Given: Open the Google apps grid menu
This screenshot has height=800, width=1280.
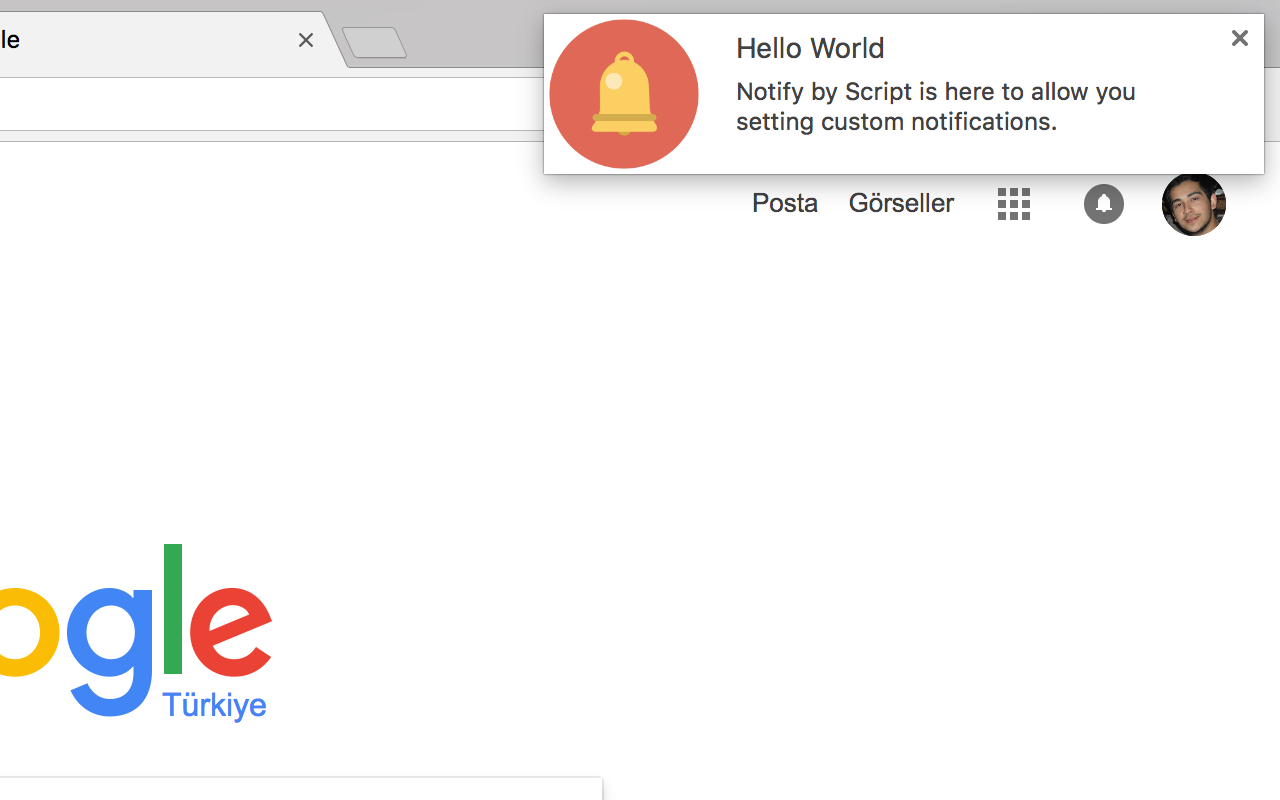Looking at the screenshot, I should point(1013,204).
